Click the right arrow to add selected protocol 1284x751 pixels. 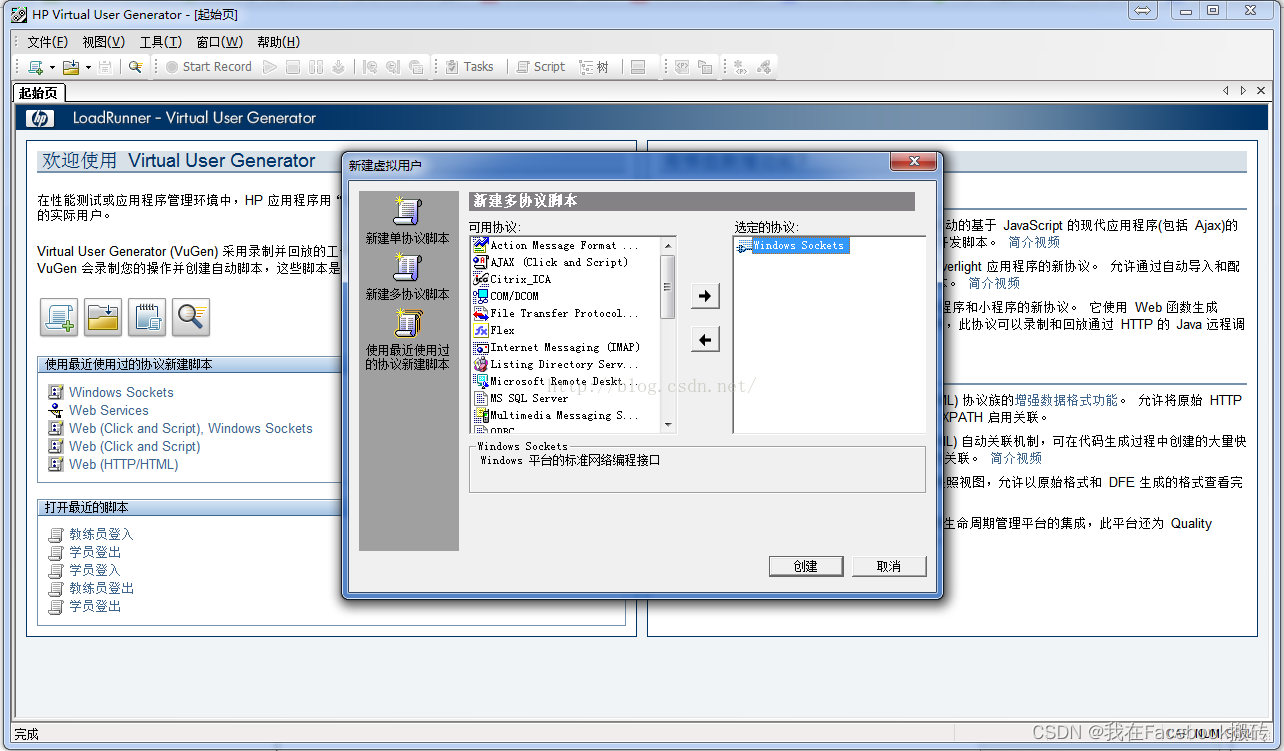pyautogui.click(x=704, y=296)
